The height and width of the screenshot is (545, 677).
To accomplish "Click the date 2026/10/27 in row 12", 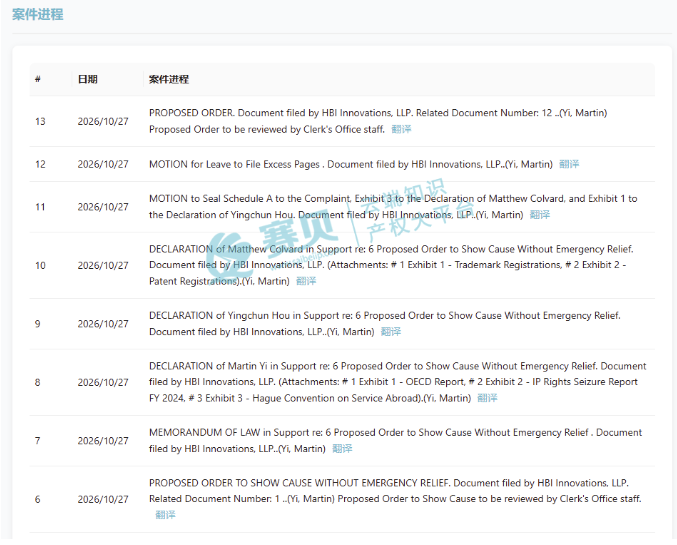I will tap(103, 164).
